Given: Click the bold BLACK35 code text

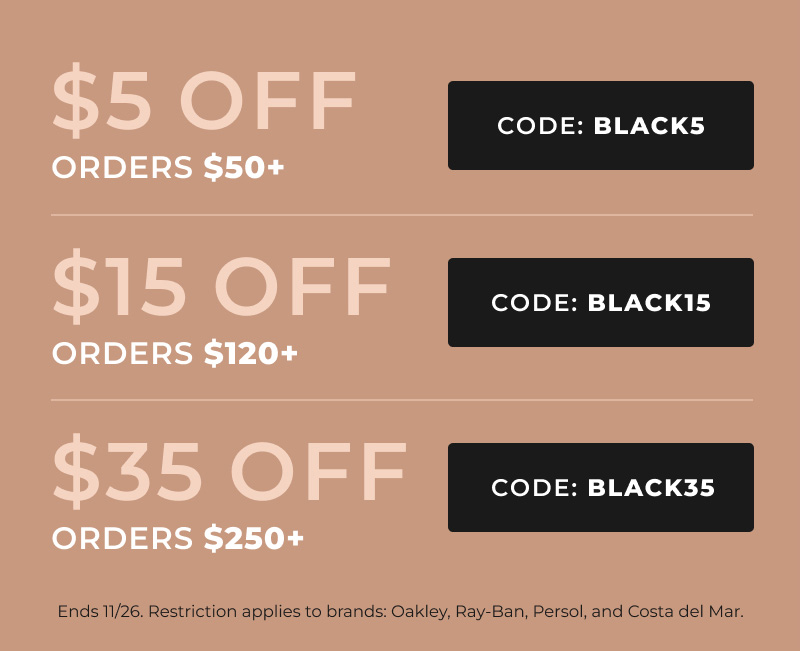Looking at the screenshot, I should [x=651, y=487].
